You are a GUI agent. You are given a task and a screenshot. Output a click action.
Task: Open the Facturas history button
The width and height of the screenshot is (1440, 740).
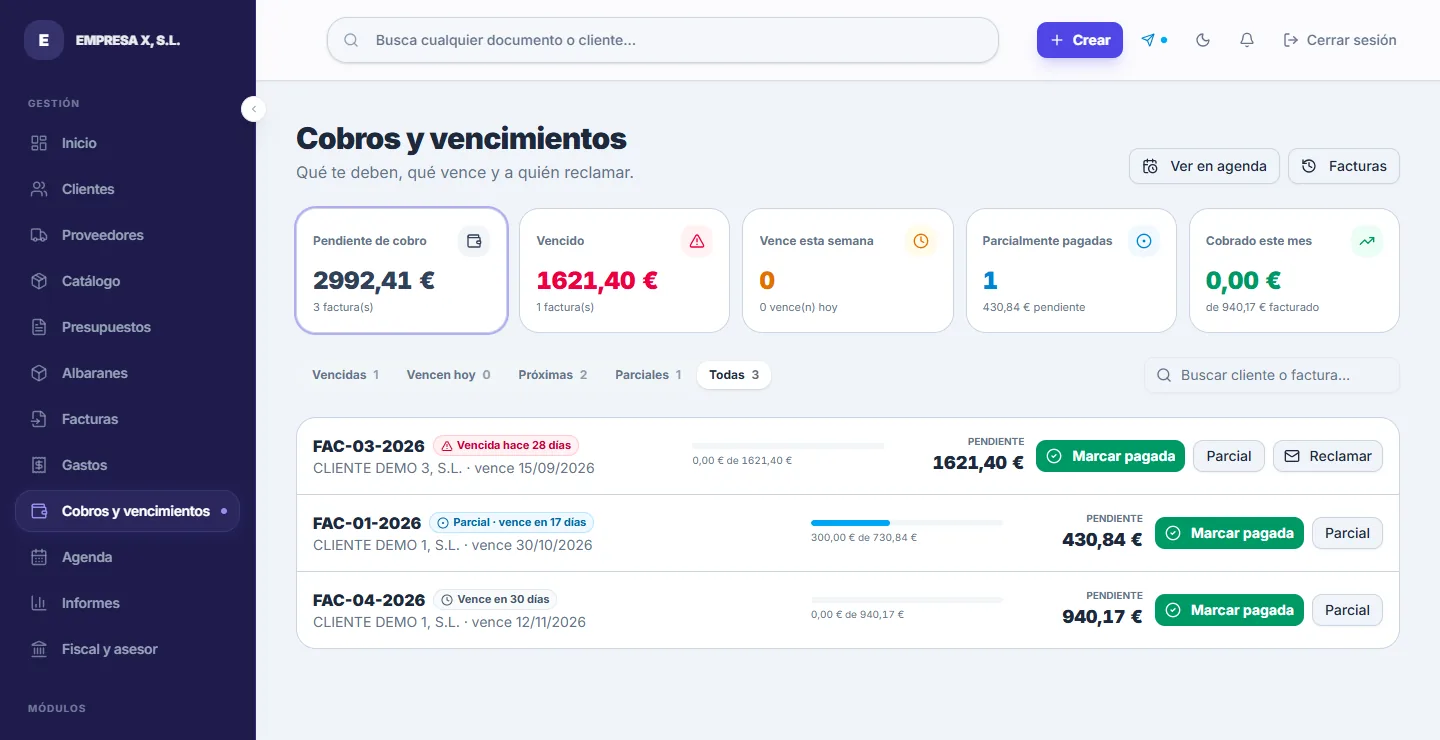1344,166
